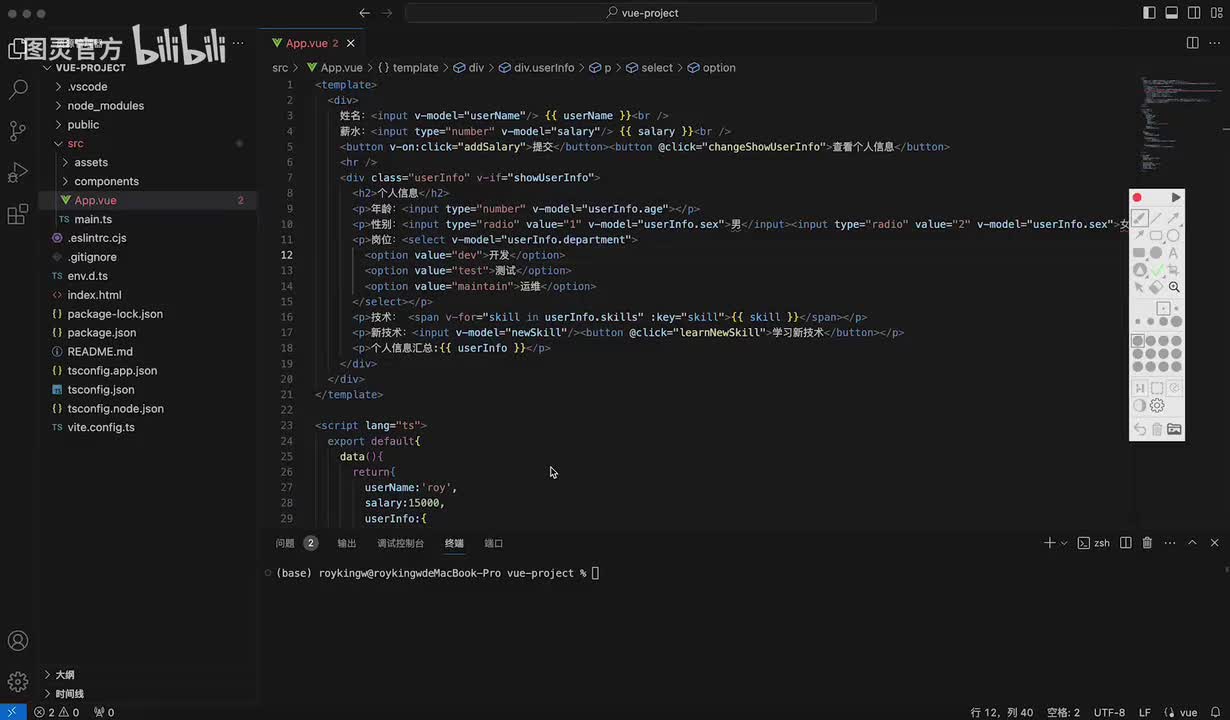
Task: Open the Source Control view
Action: pos(18,131)
